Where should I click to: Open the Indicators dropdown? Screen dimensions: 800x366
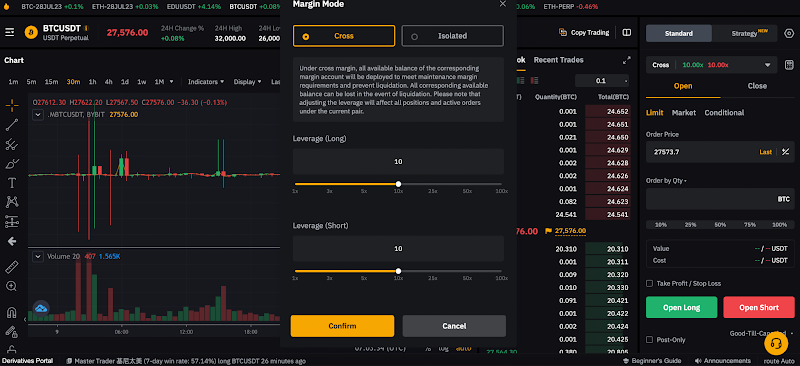point(206,82)
